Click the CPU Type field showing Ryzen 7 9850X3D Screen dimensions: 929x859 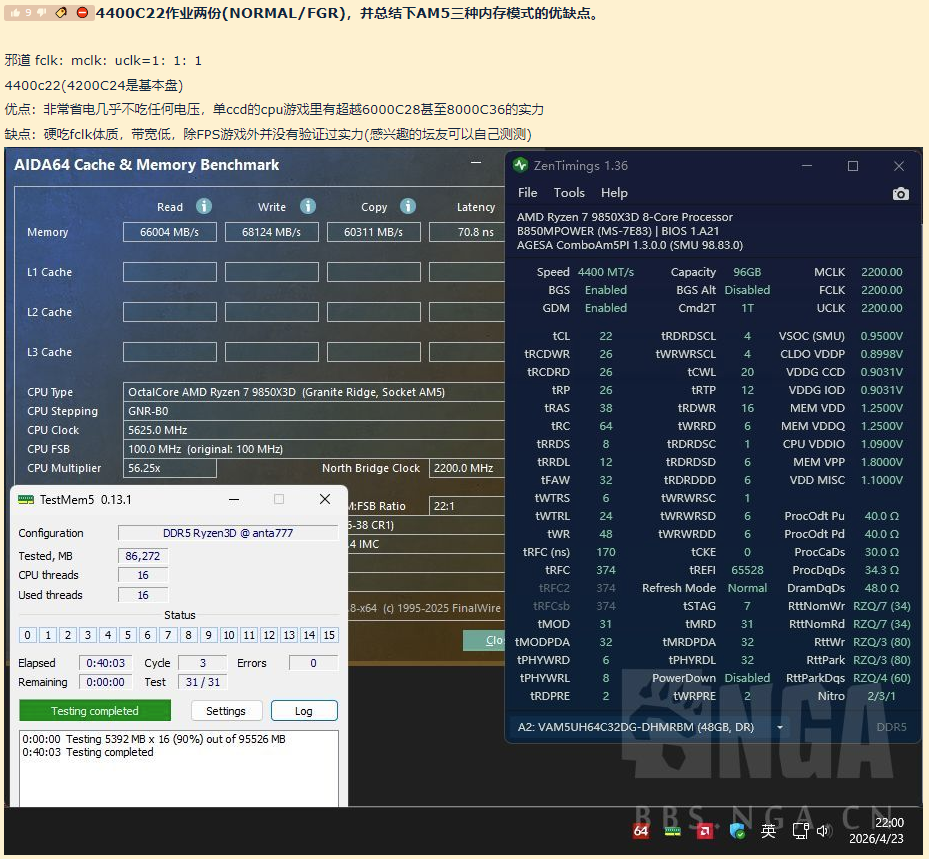(314, 392)
